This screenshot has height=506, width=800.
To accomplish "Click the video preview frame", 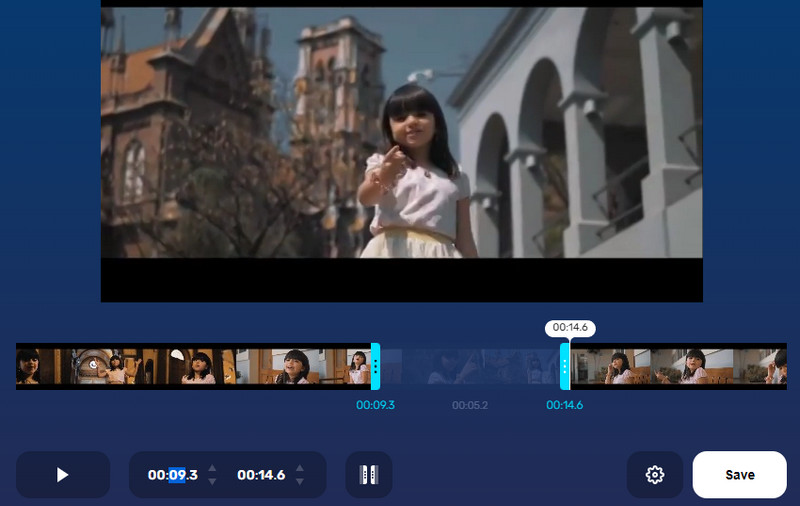I will coord(402,151).
